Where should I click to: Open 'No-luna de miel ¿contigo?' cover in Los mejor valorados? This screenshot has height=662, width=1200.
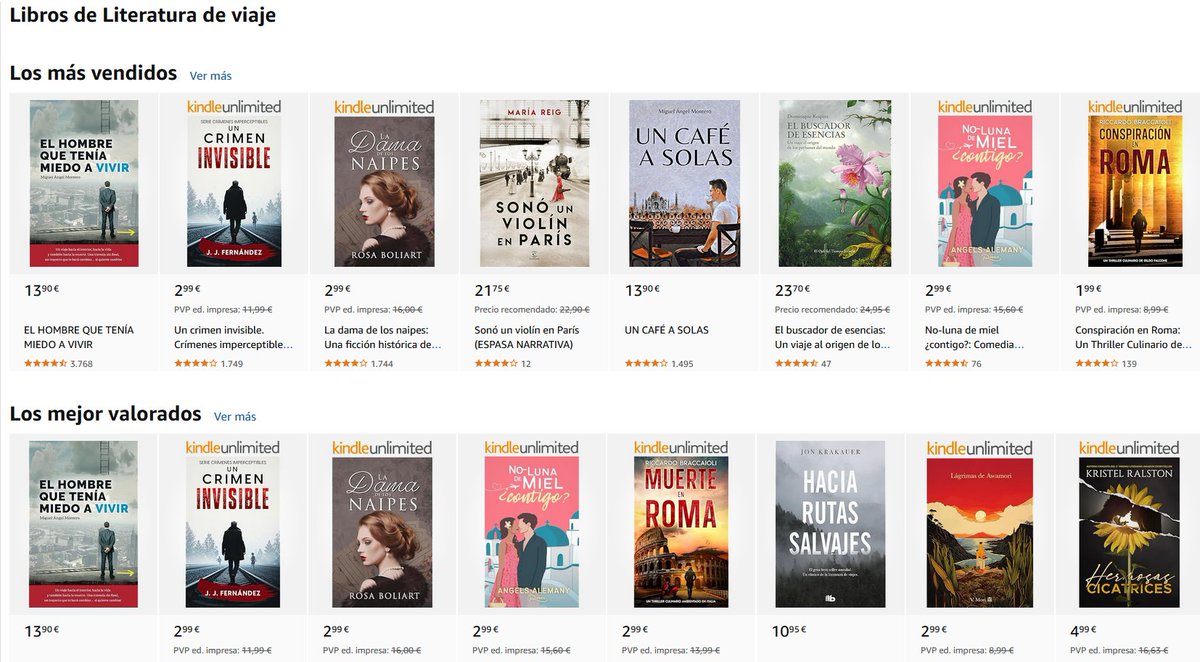[x=531, y=533]
